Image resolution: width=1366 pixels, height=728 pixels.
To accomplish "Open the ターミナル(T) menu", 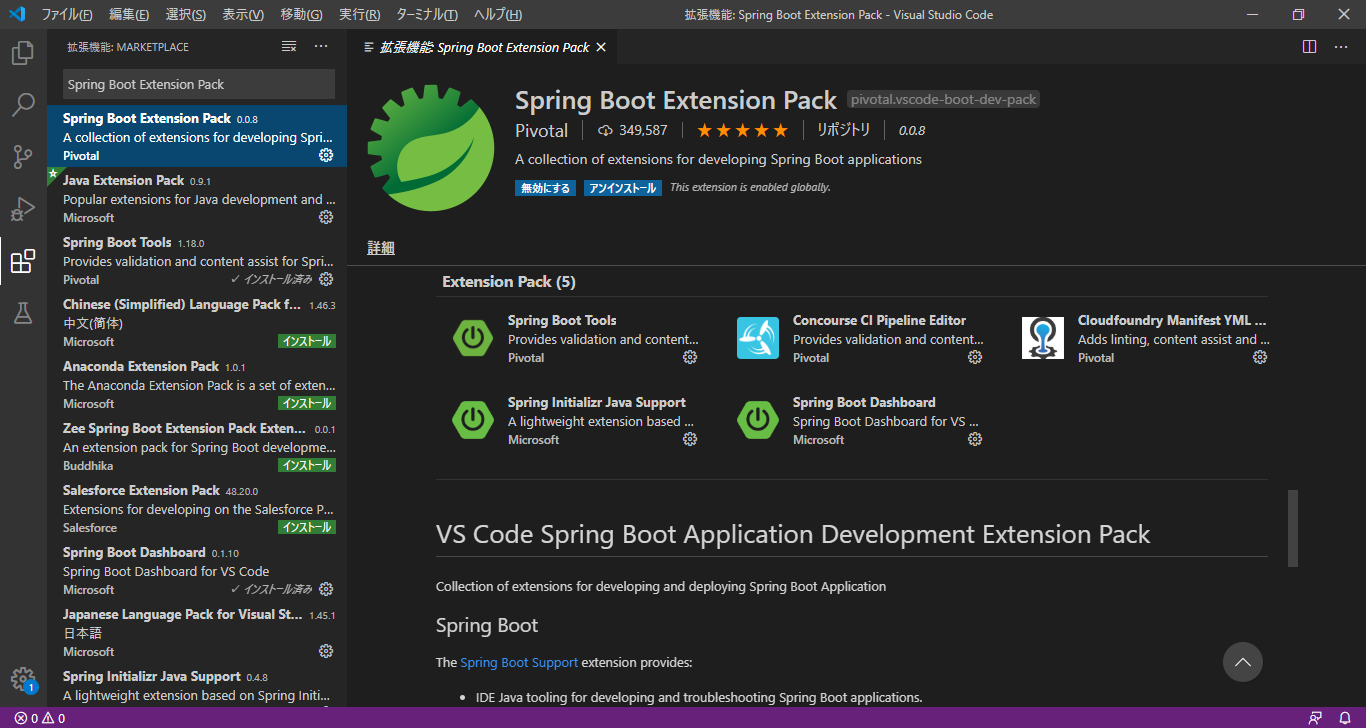I will (427, 15).
